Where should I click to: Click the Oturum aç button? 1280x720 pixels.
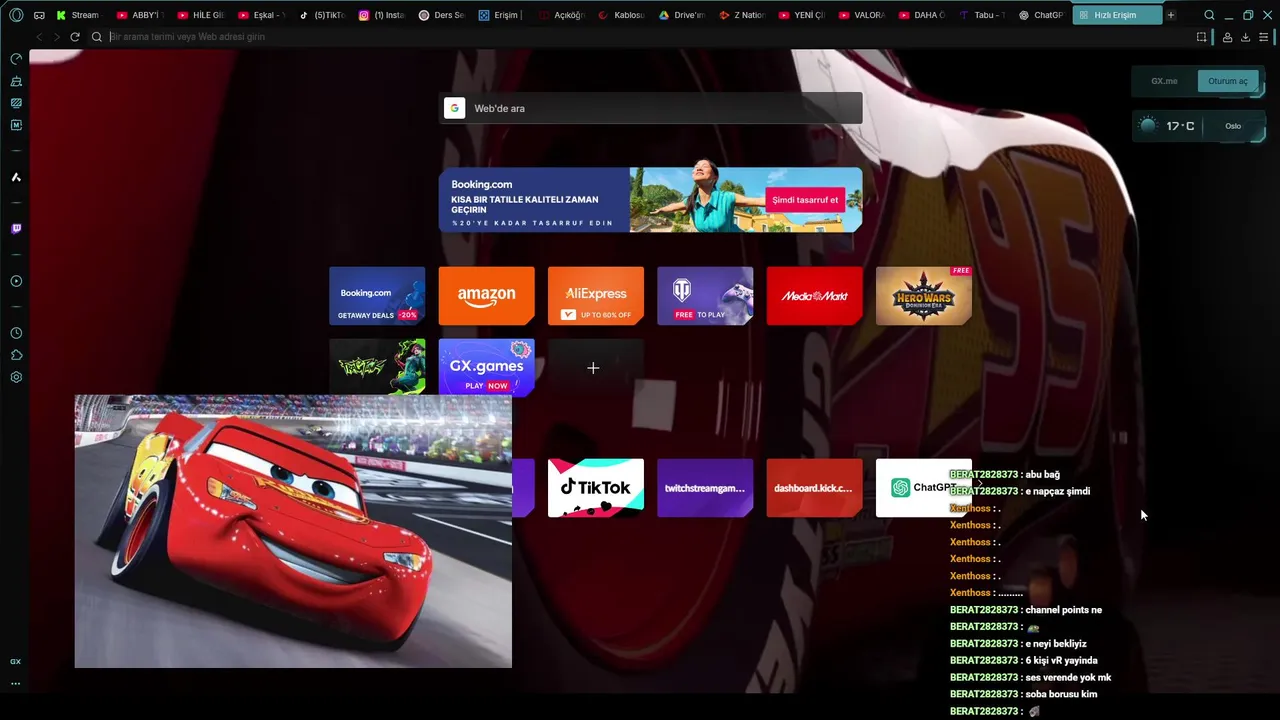(x=1228, y=81)
